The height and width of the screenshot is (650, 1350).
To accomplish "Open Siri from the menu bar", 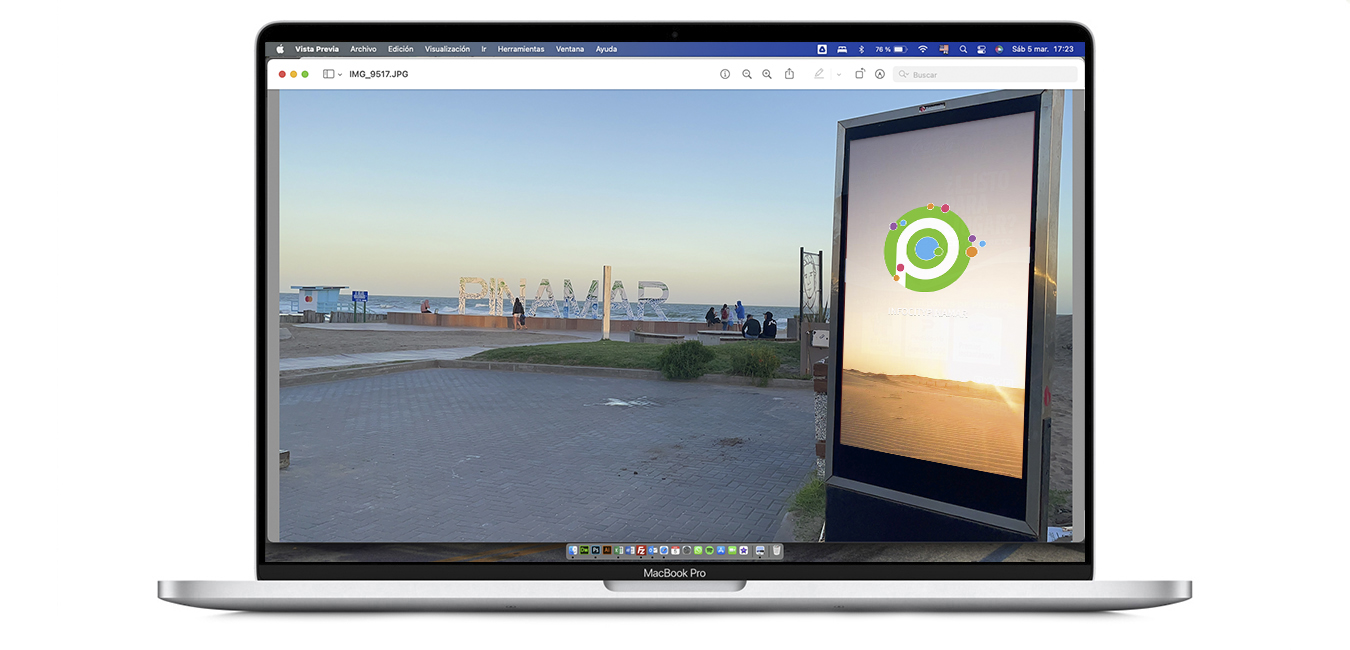I will (999, 49).
